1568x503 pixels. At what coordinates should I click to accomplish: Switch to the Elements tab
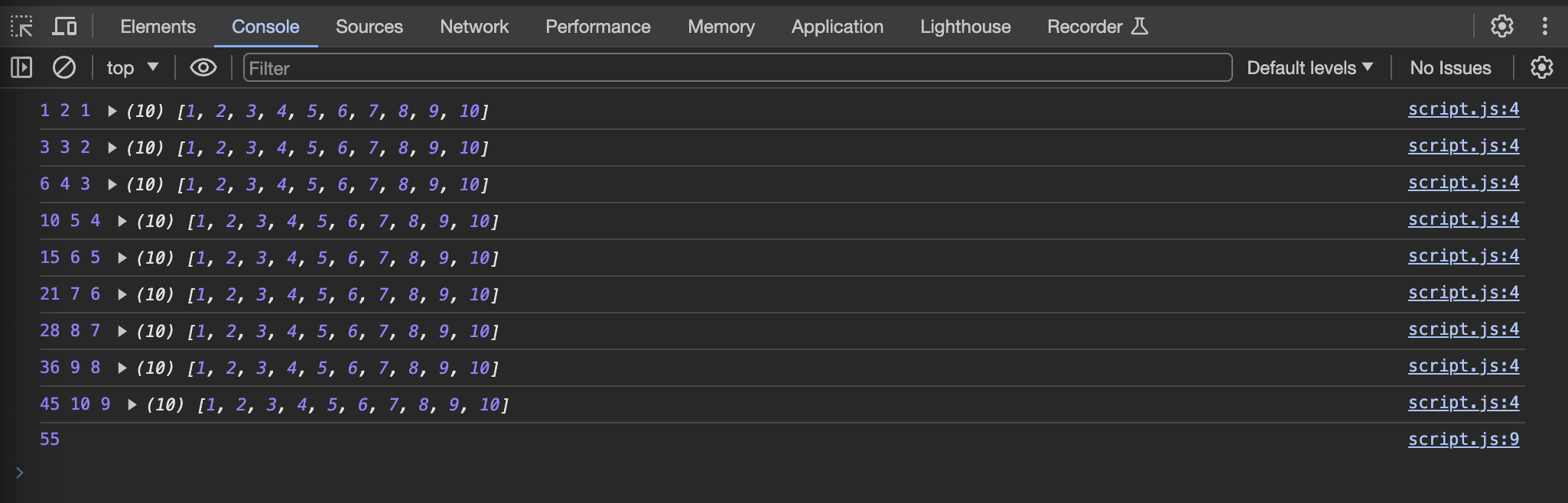point(158,27)
